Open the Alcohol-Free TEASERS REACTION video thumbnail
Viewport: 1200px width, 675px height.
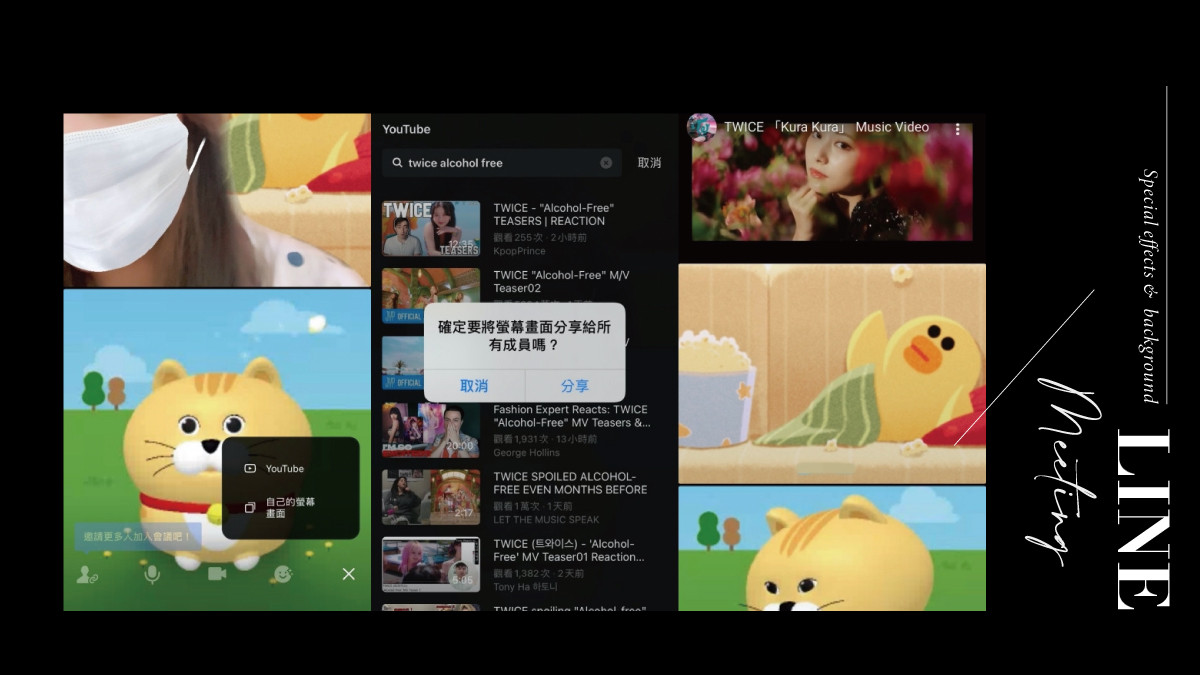(x=431, y=229)
